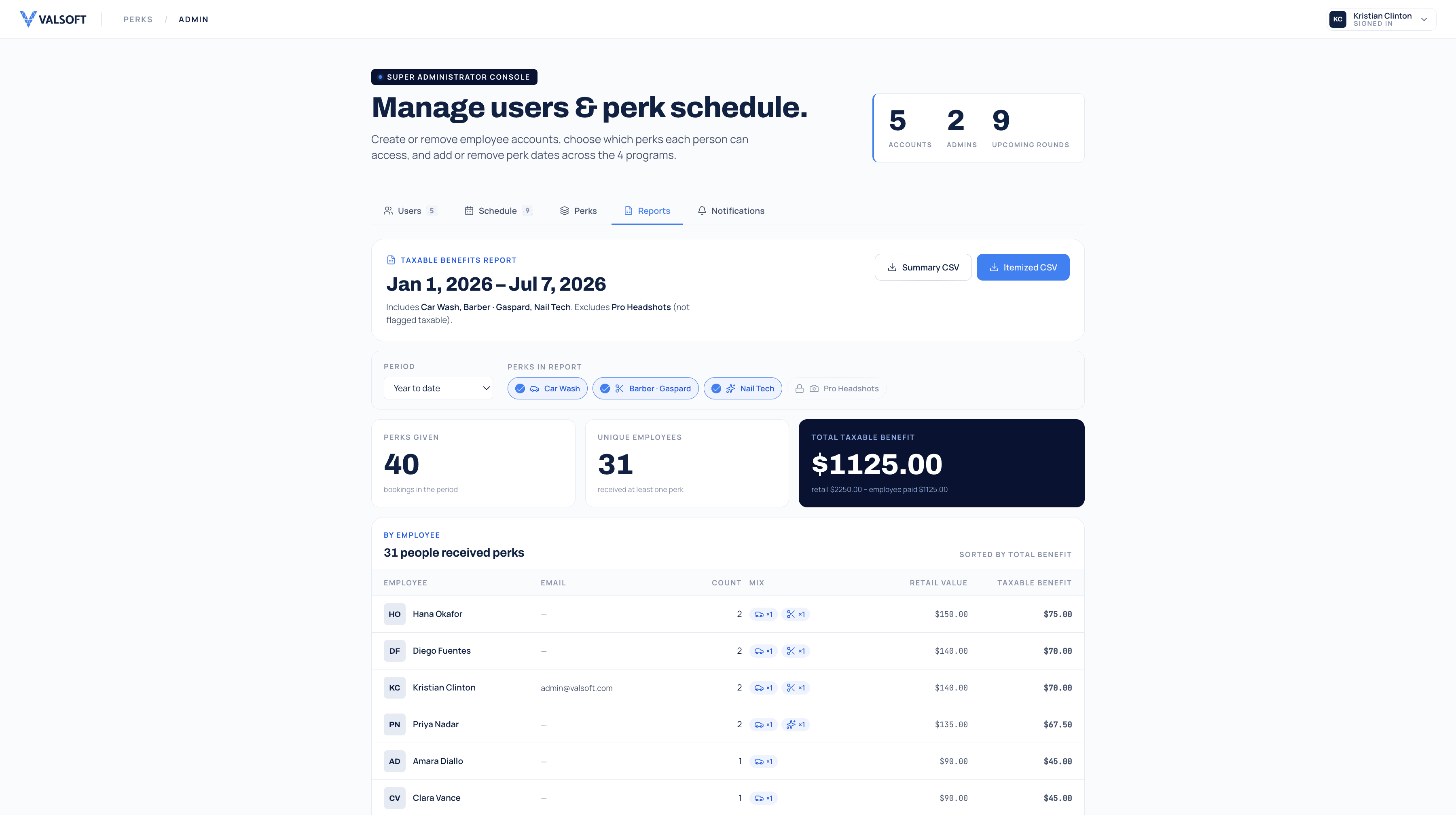
Task: Go to the PERKS breadcrumb
Action: [x=138, y=19]
